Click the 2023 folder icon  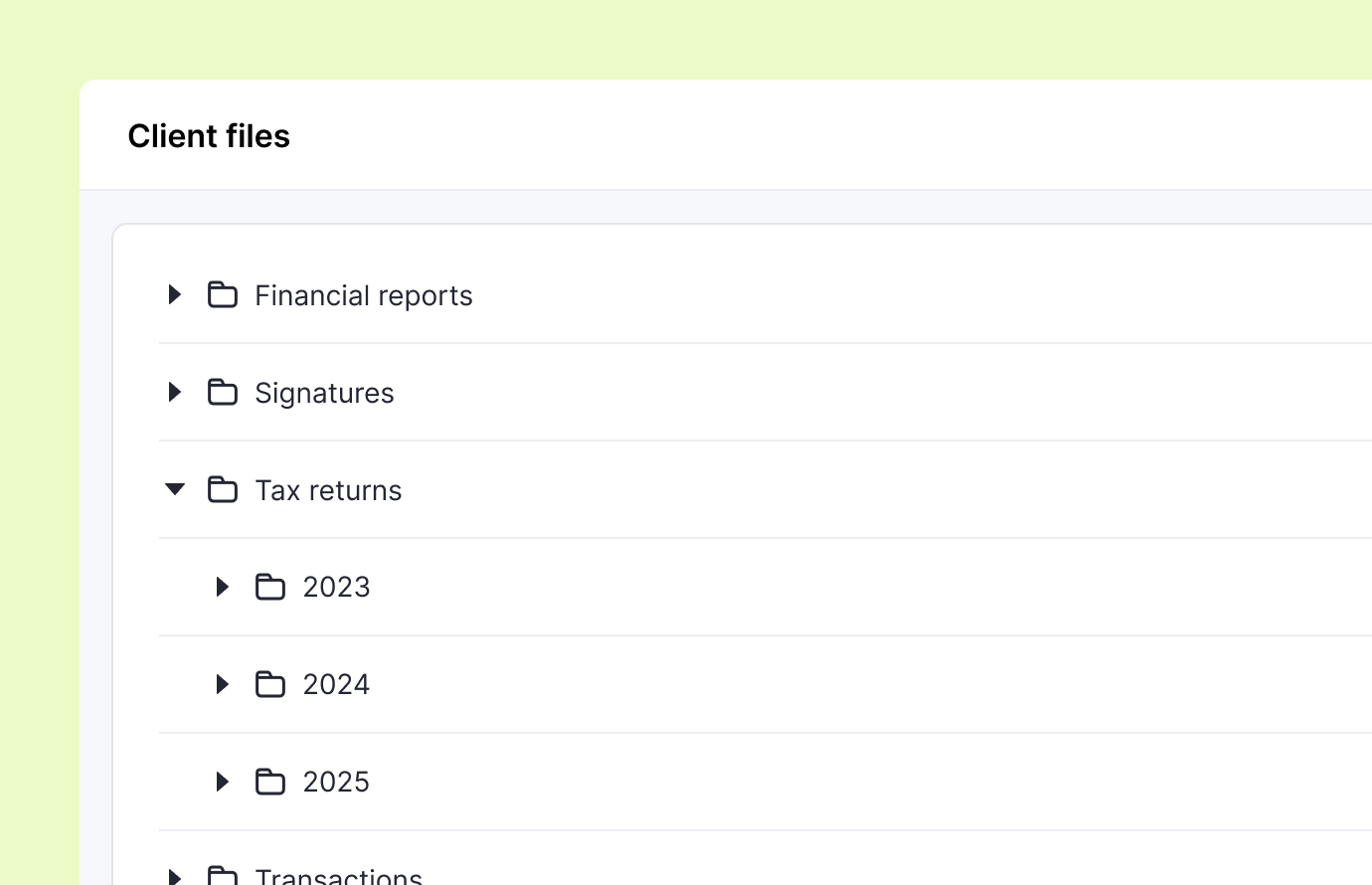[270, 587]
